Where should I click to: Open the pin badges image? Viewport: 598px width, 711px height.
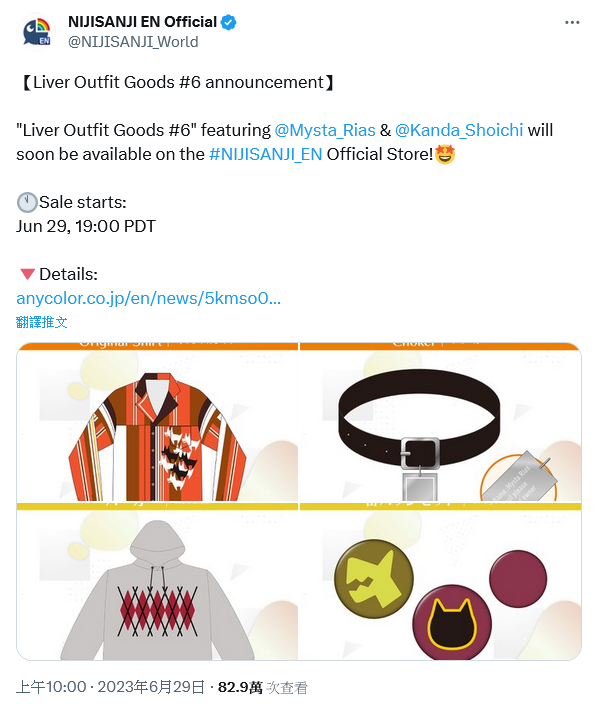click(440, 581)
